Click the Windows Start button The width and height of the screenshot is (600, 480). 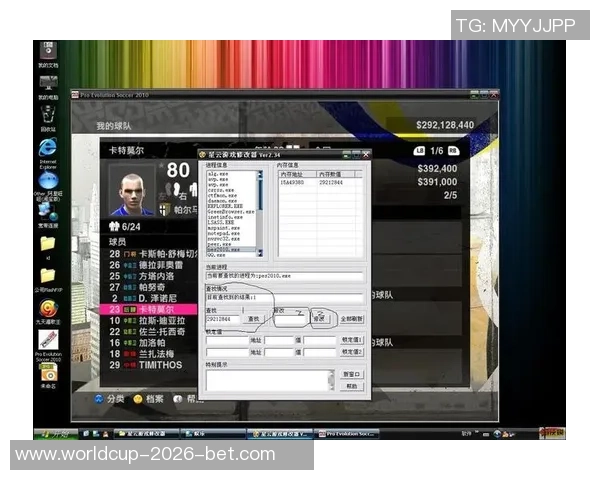click(x=50, y=434)
